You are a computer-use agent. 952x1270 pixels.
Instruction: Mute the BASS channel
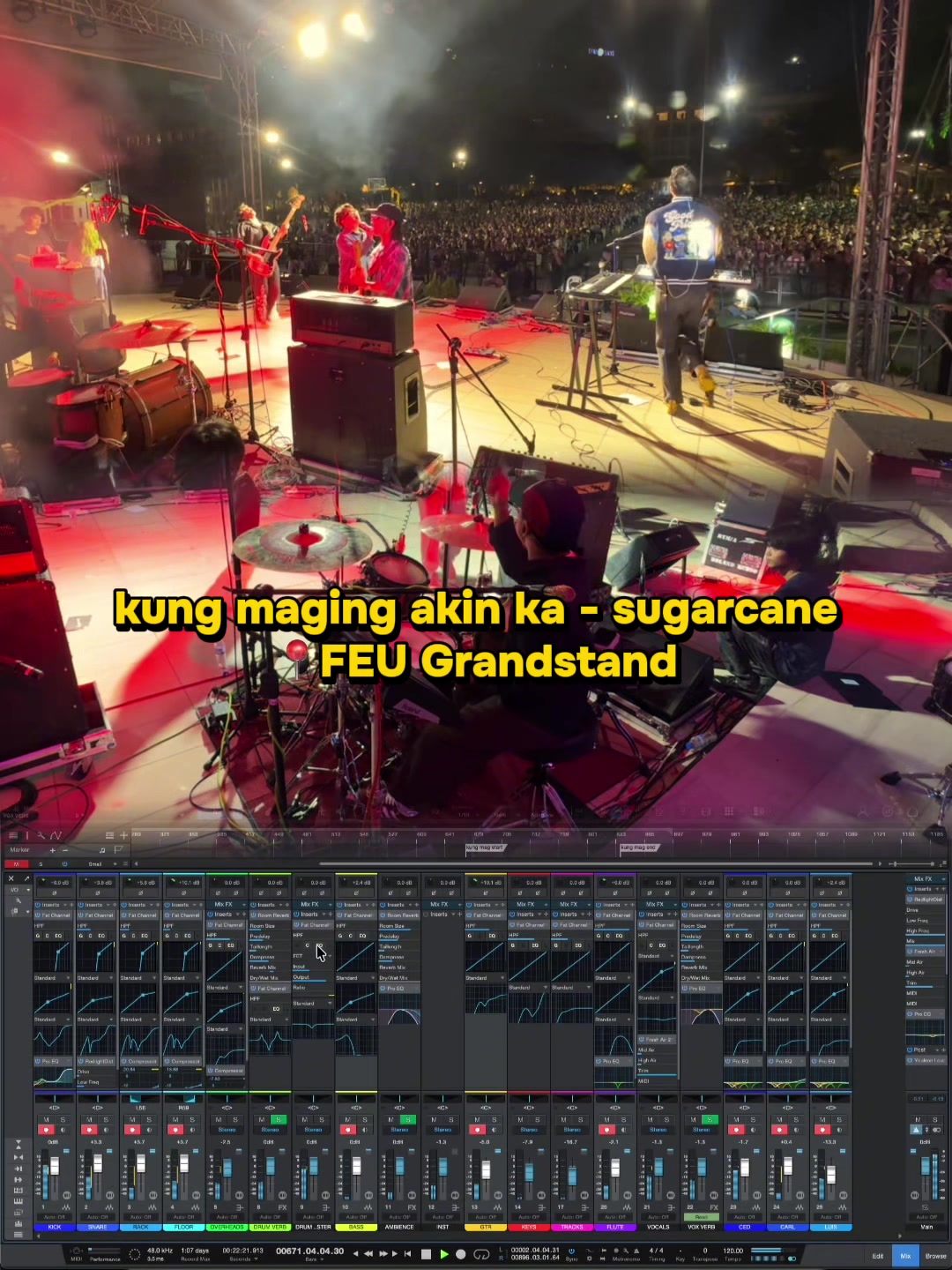click(x=348, y=1119)
